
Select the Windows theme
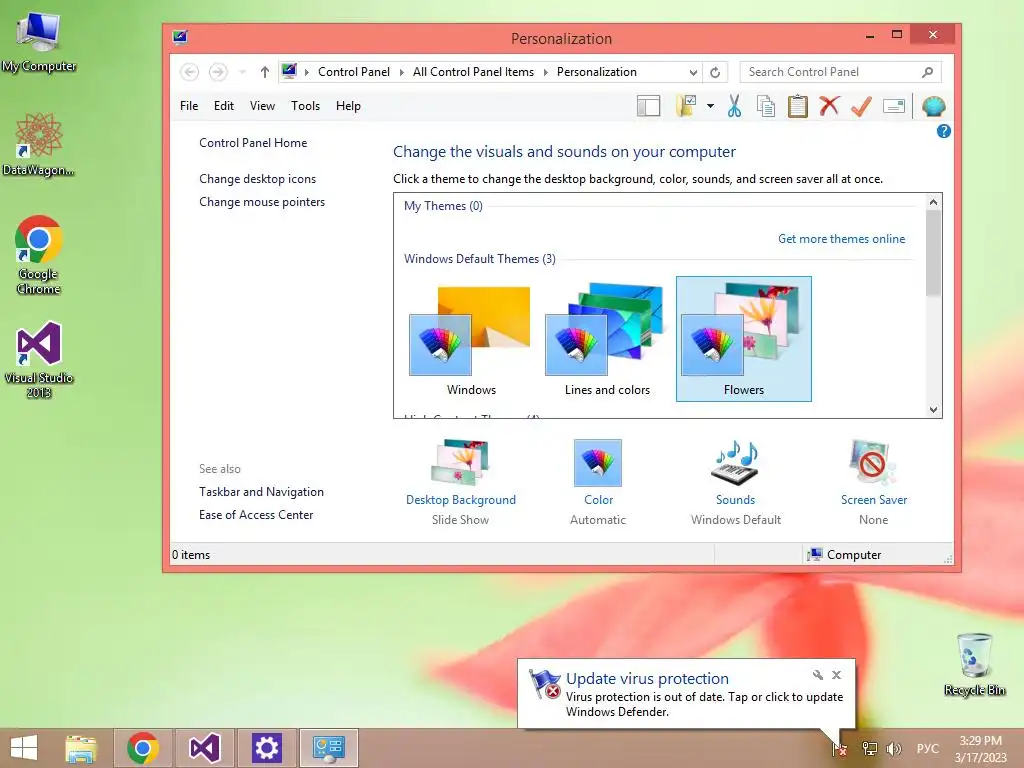pyautogui.click(x=471, y=340)
